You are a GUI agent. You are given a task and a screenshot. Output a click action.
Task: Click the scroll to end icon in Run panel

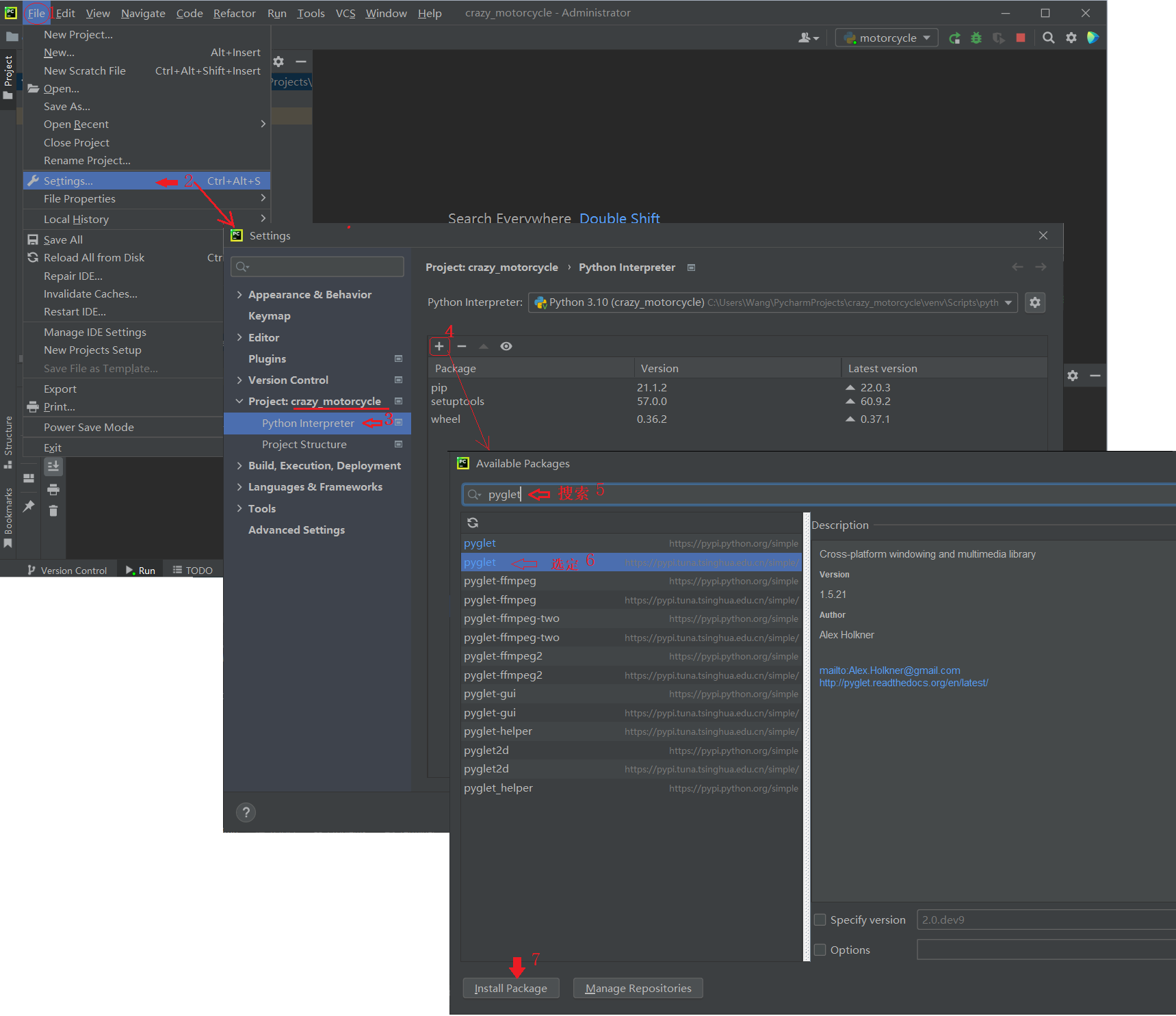[x=53, y=467]
